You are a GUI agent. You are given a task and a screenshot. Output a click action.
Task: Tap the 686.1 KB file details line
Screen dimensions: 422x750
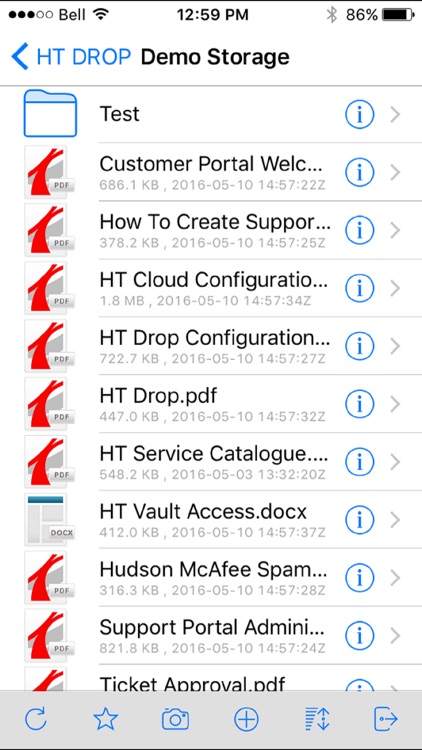pos(212,185)
